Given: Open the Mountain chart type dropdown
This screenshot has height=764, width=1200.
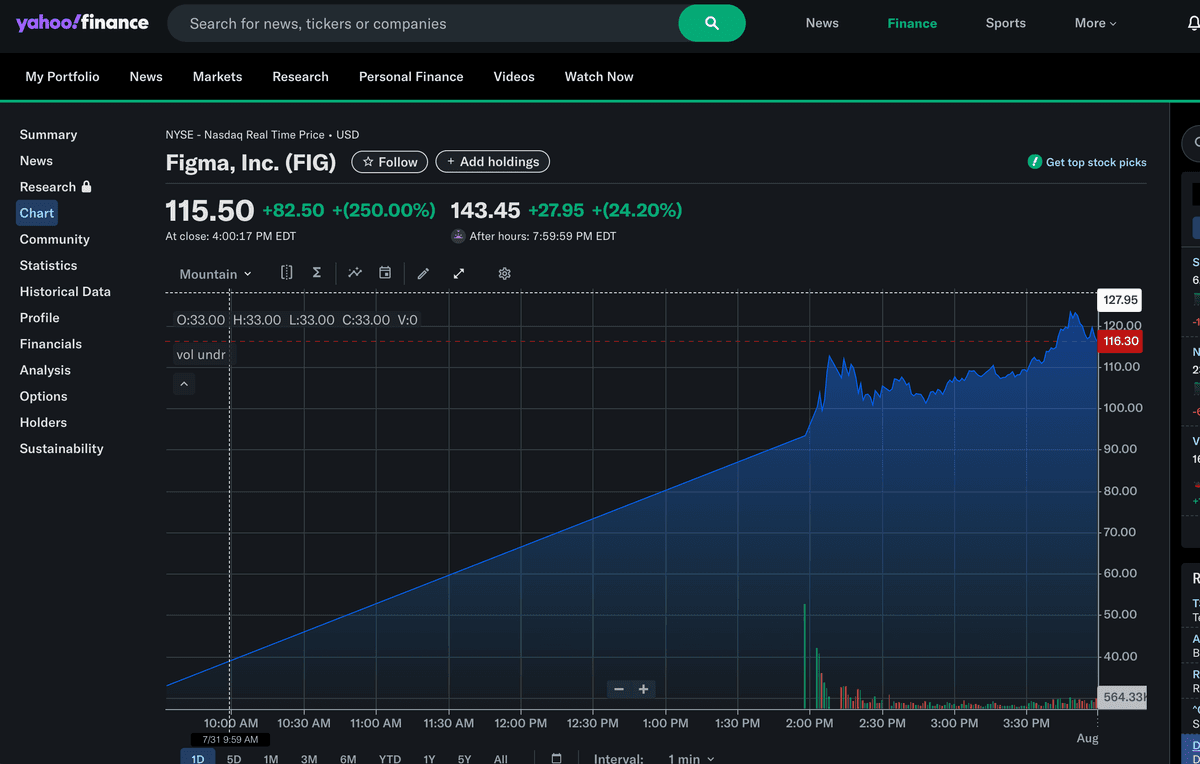Looking at the screenshot, I should point(216,274).
